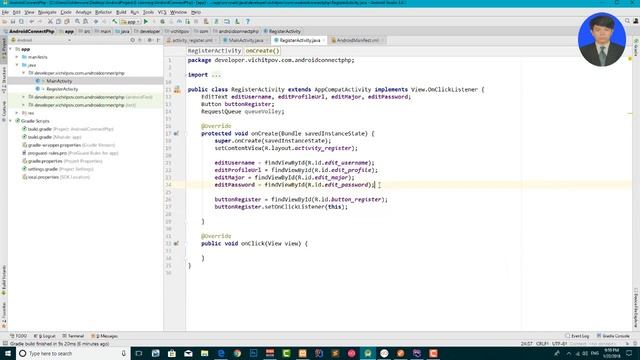
Task: Click the Task View taskbar icon
Action: (x=139, y=353)
